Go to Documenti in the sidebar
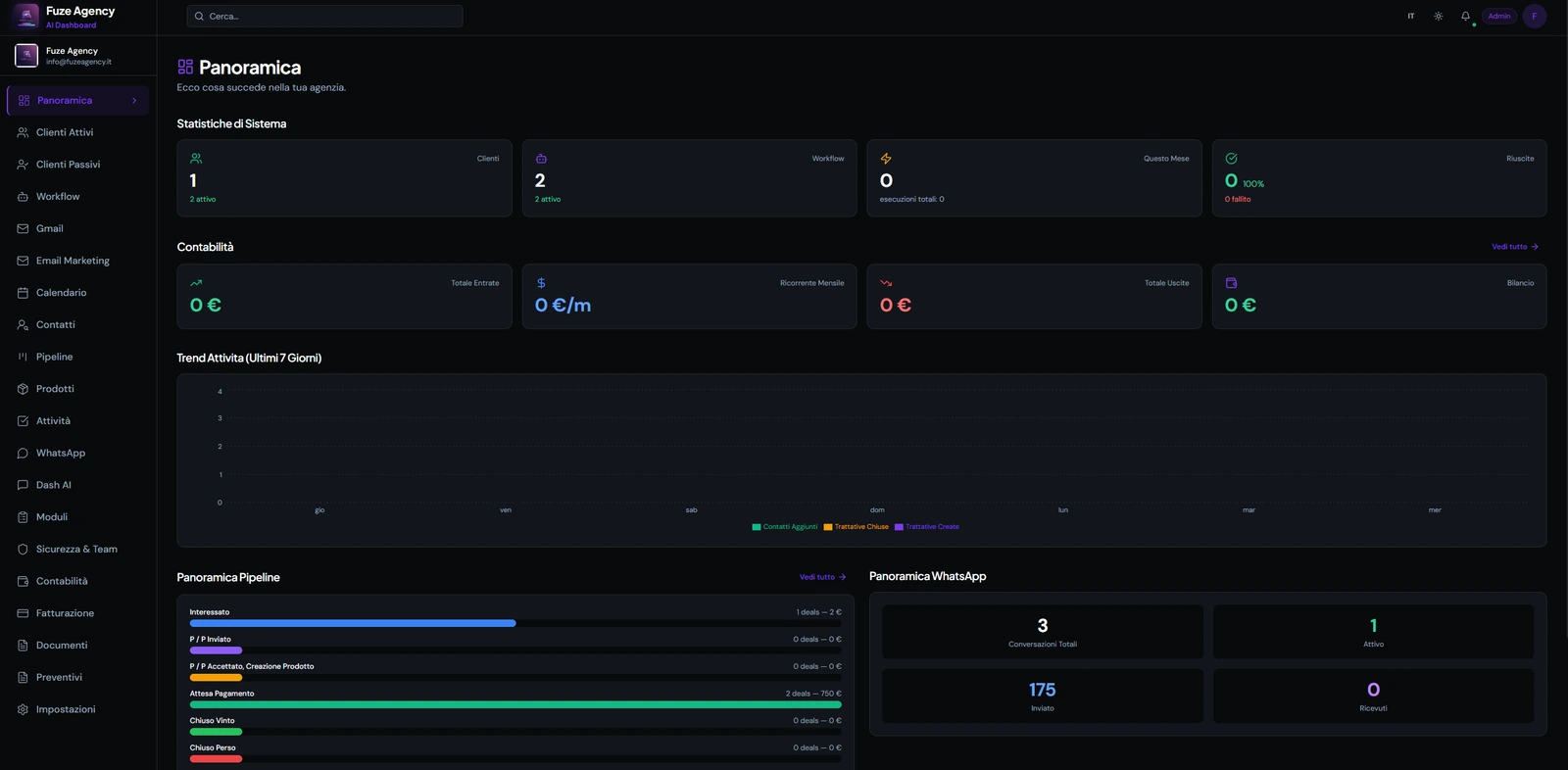Image resolution: width=1568 pixels, height=770 pixels. pyautogui.click(x=78, y=646)
